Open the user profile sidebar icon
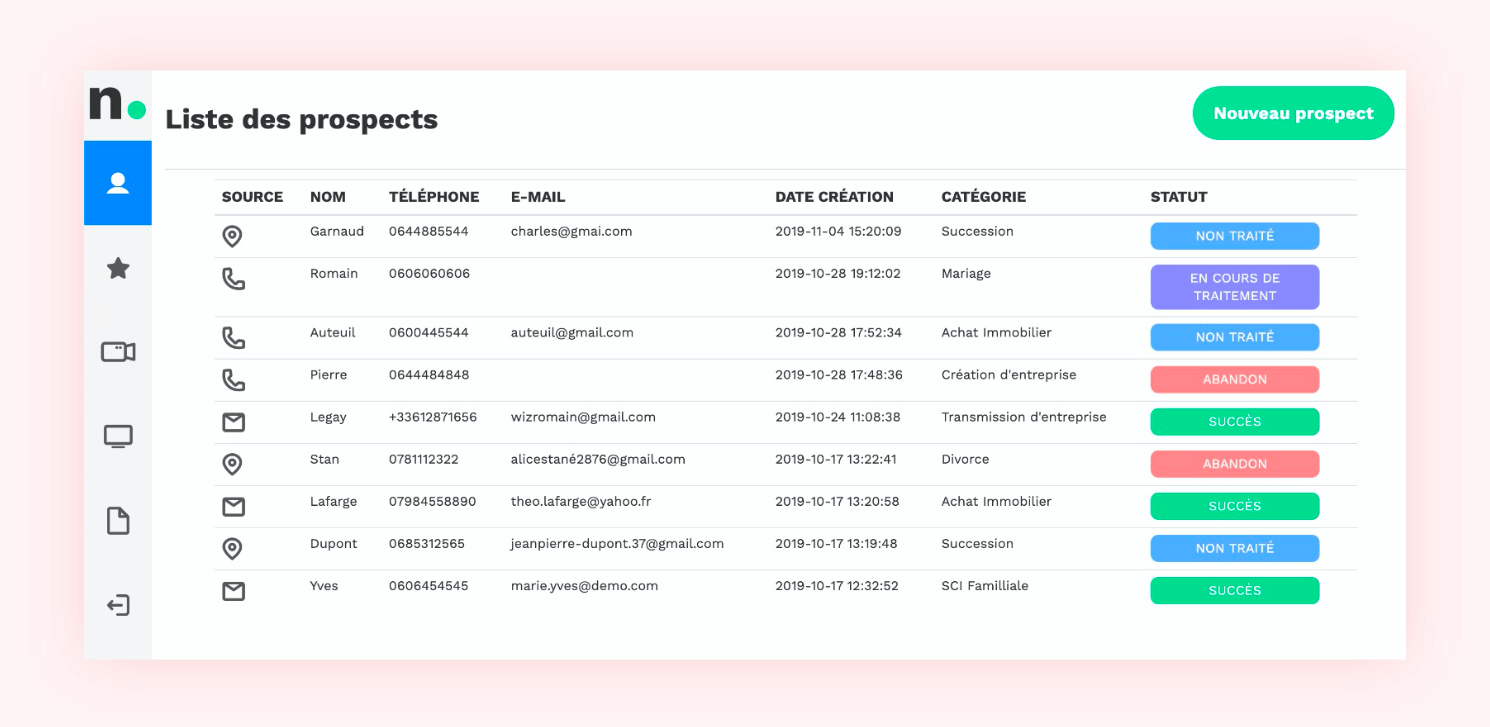Image resolution: width=1490 pixels, height=727 pixels. tap(118, 183)
